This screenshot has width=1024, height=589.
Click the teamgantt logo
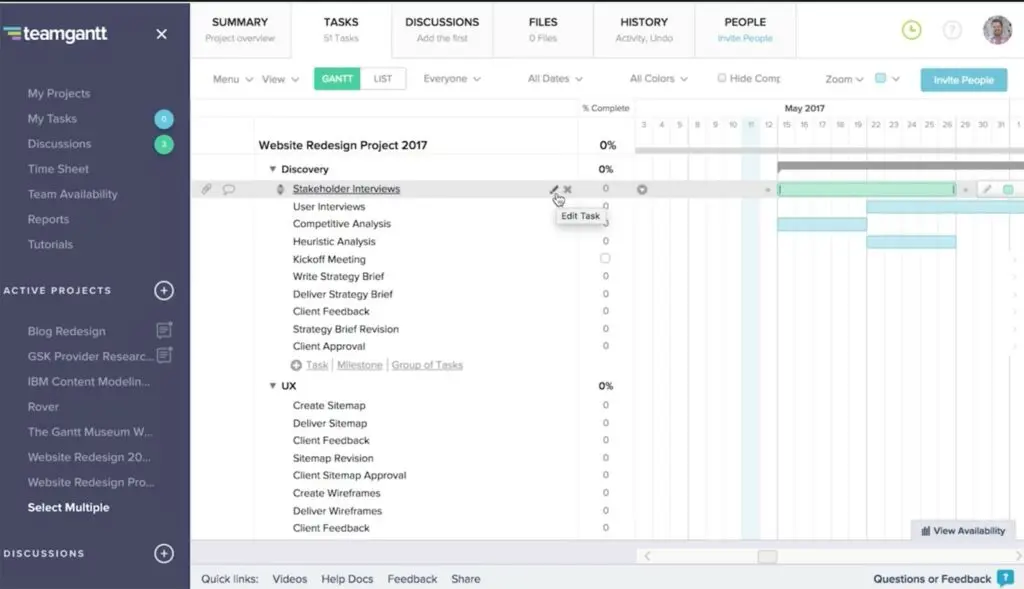click(x=55, y=34)
